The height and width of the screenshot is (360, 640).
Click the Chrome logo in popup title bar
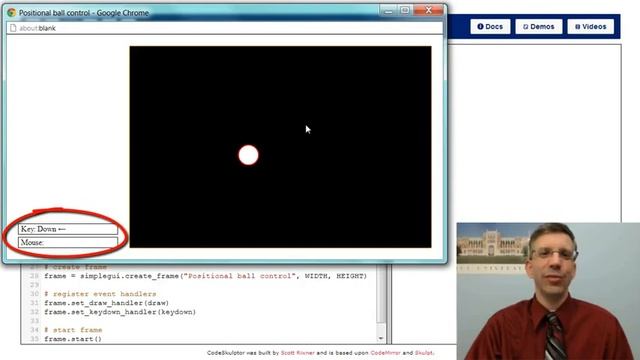pos(11,13)
